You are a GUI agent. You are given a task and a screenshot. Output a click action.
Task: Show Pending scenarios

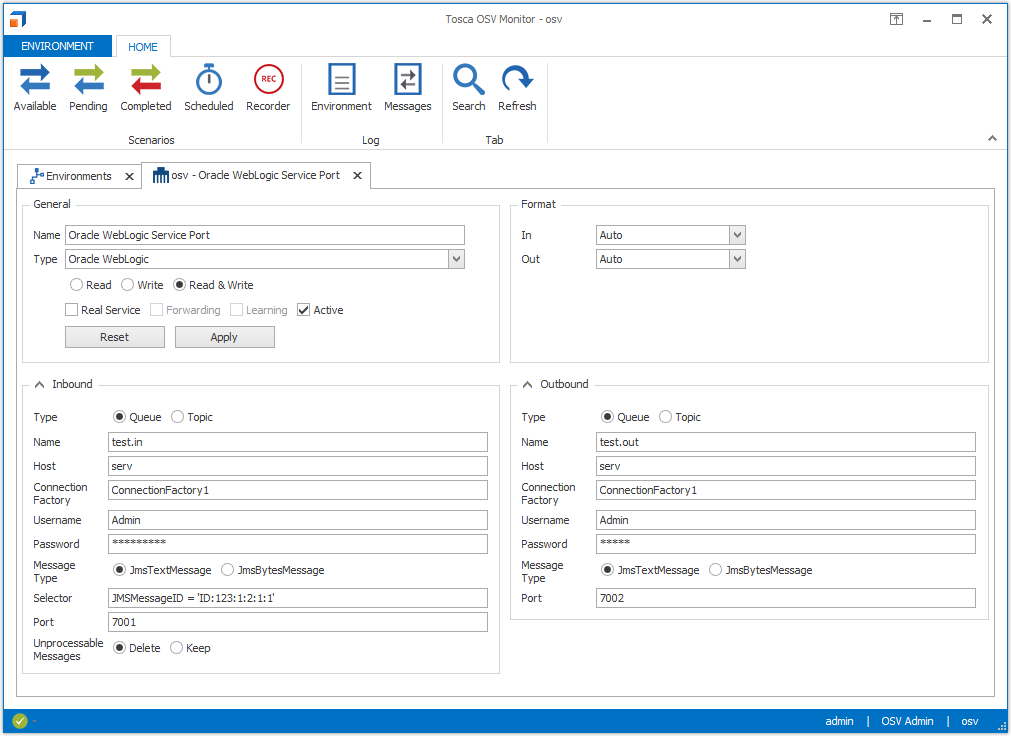pos(88,88)
